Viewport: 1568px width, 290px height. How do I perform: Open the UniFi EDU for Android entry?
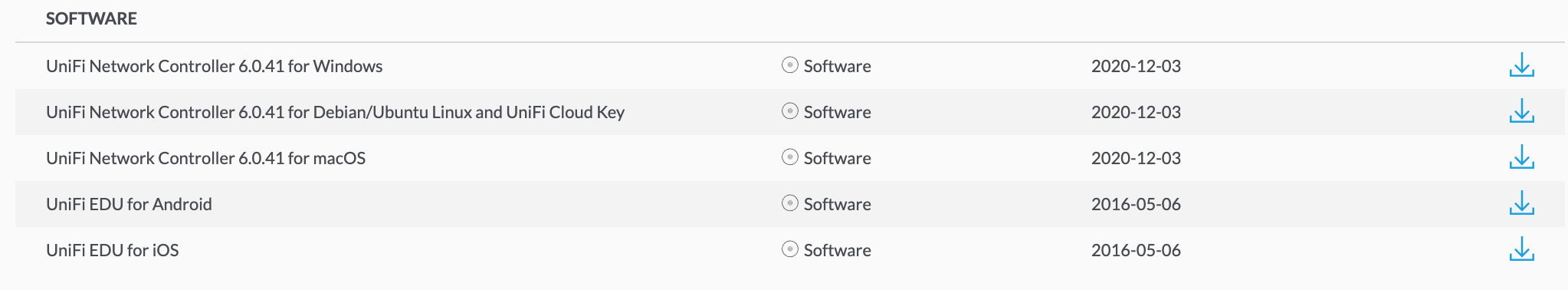tap(129, 204)
